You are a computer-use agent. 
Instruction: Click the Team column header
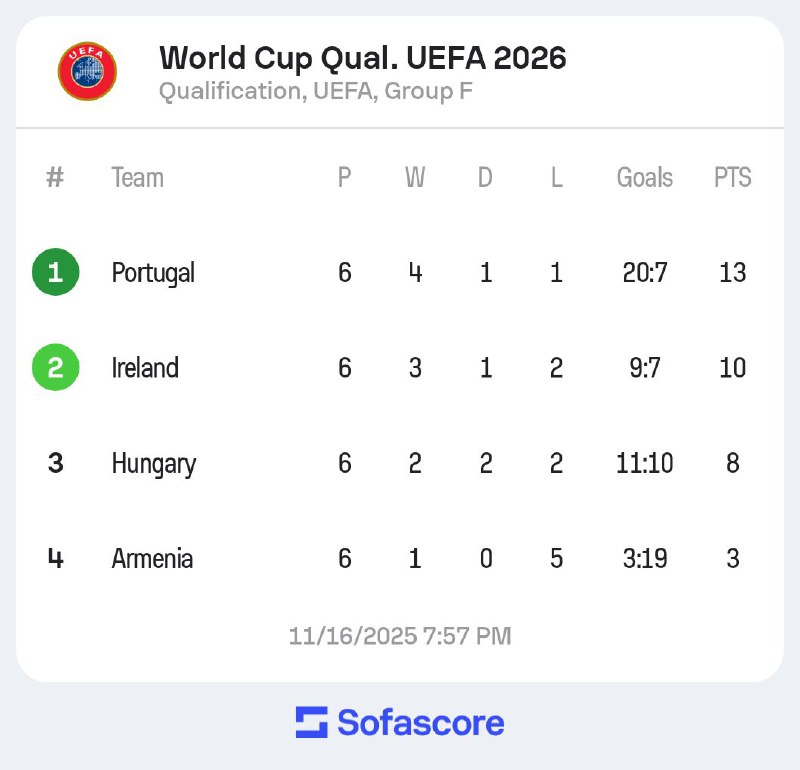pos(137,178)
